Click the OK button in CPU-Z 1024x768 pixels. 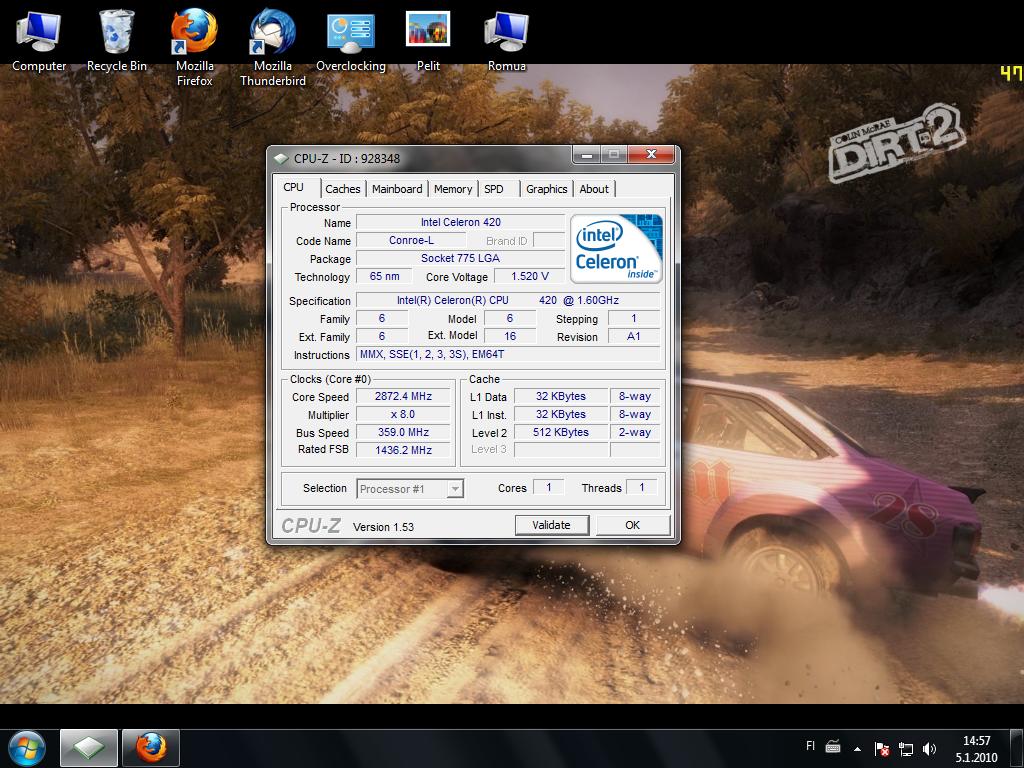click(633, 525)
